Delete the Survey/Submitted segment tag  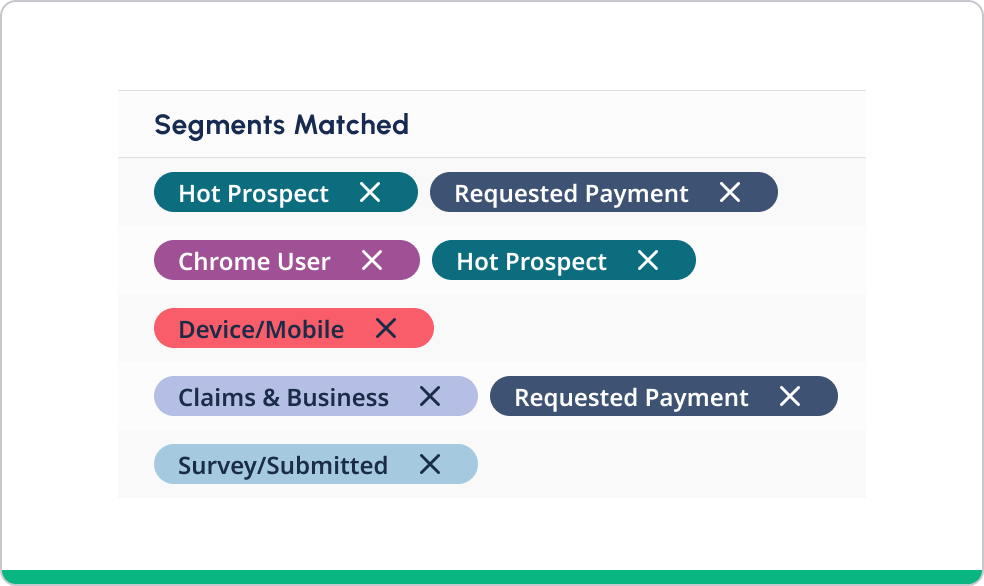pos(430,464)
